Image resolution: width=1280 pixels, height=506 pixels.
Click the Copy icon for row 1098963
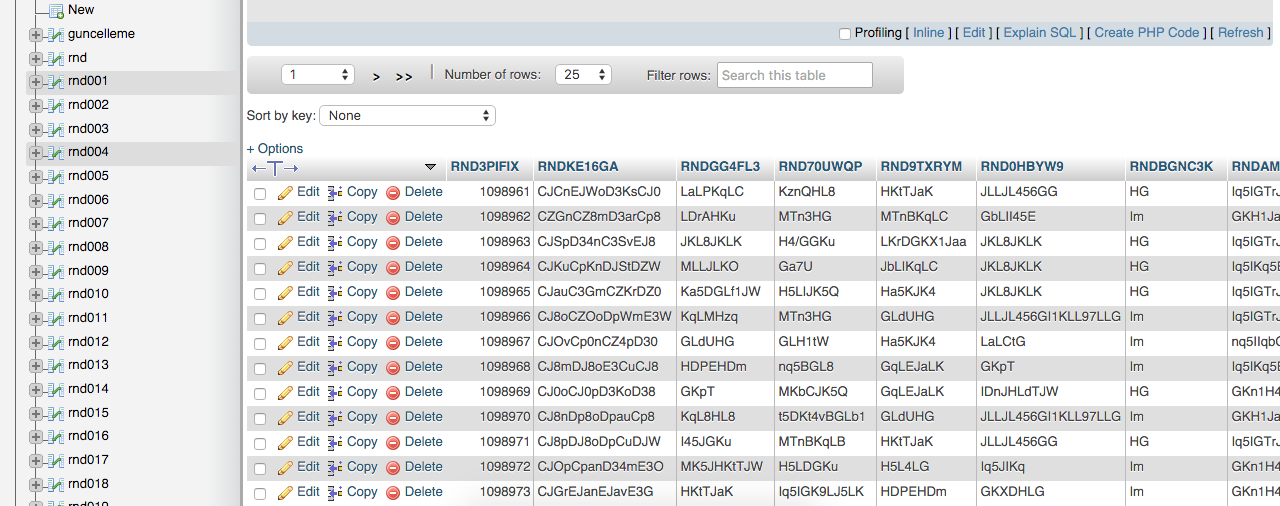[335, 242]
